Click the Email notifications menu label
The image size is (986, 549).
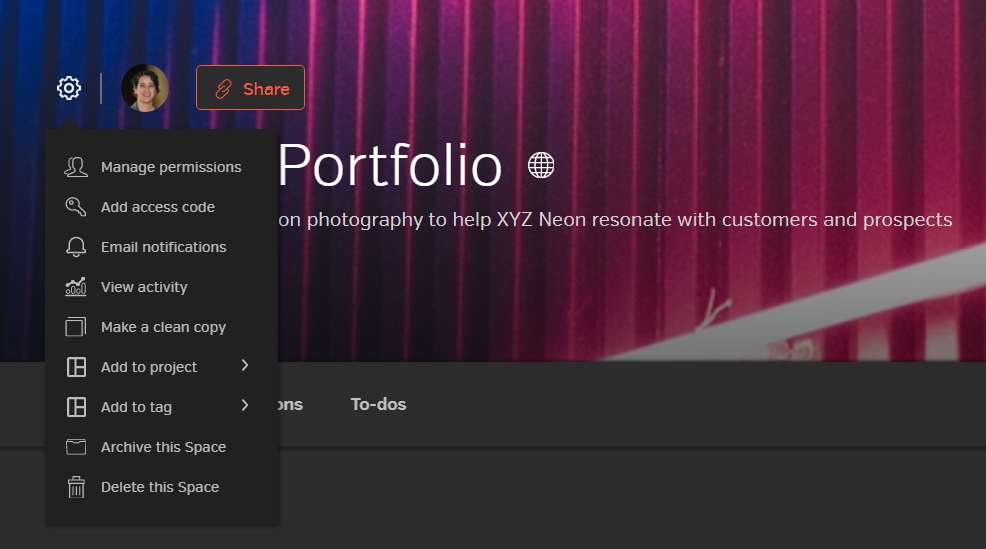pyautogui.click(x=163, y=247)
